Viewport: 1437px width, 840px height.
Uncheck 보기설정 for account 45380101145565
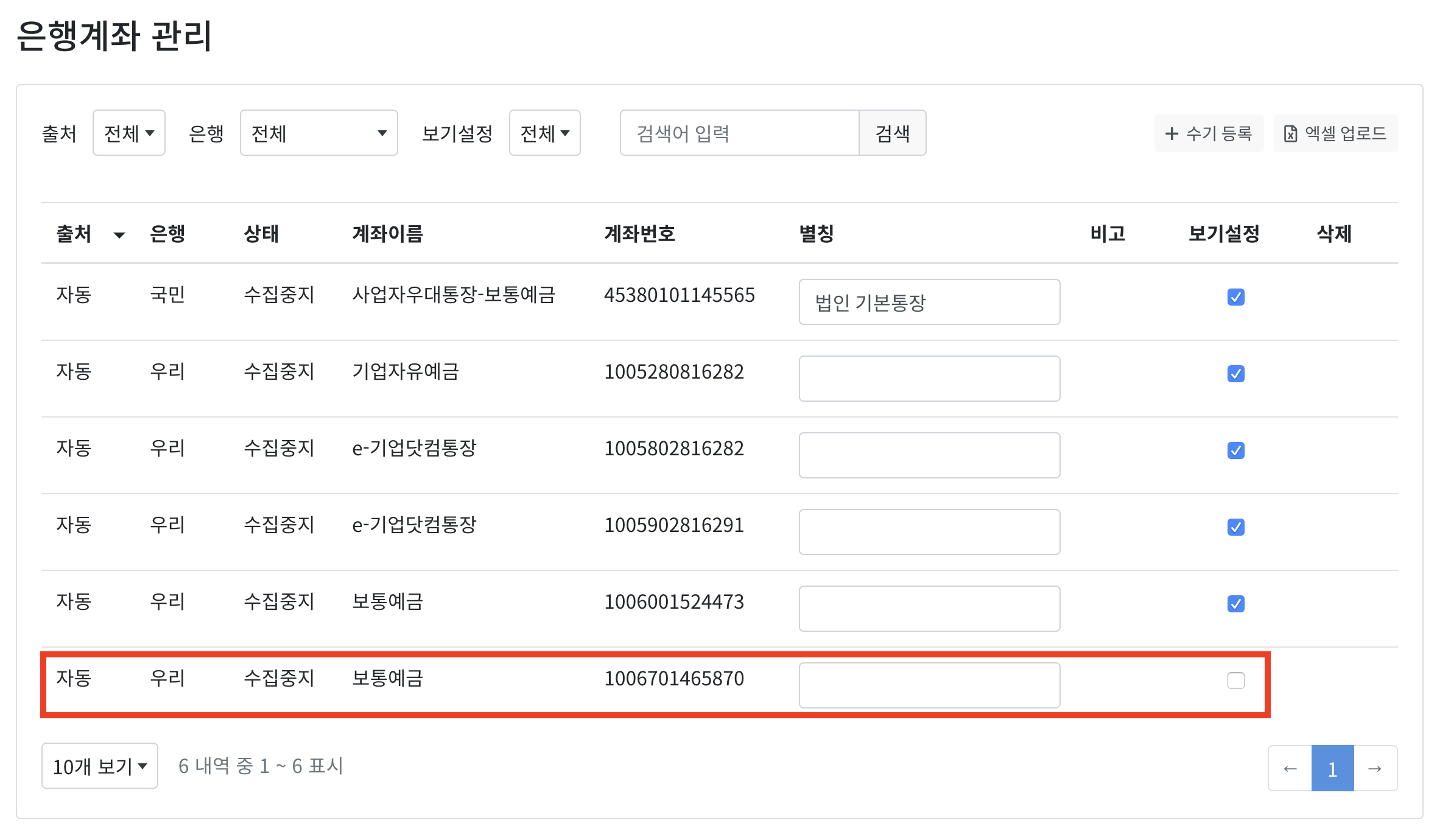(x=1235, y=297)
